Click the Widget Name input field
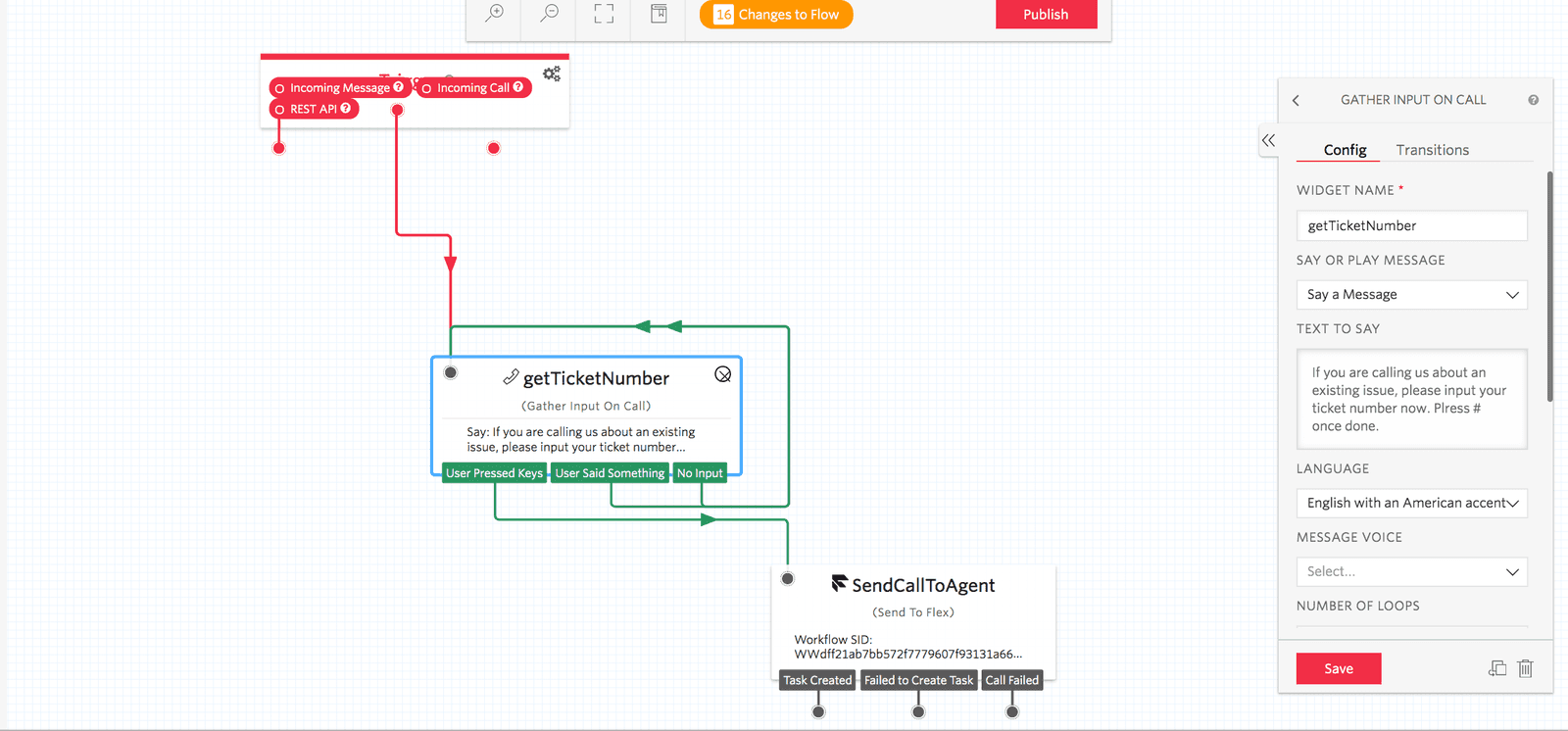 click(1411, 225)
